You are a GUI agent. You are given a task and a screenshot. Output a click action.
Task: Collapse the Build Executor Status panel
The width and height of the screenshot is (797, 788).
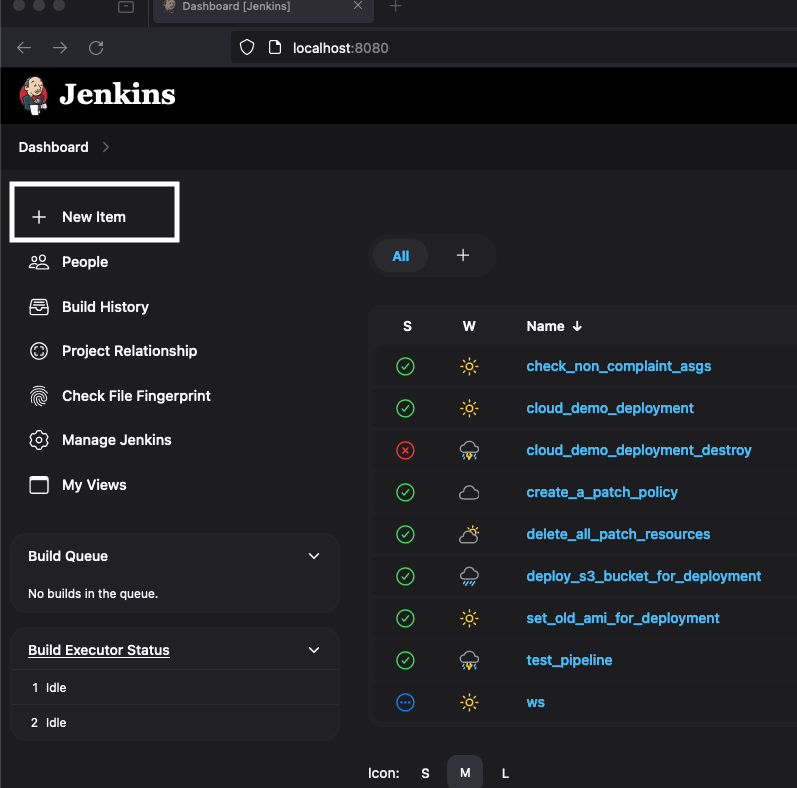coord(314,650)
